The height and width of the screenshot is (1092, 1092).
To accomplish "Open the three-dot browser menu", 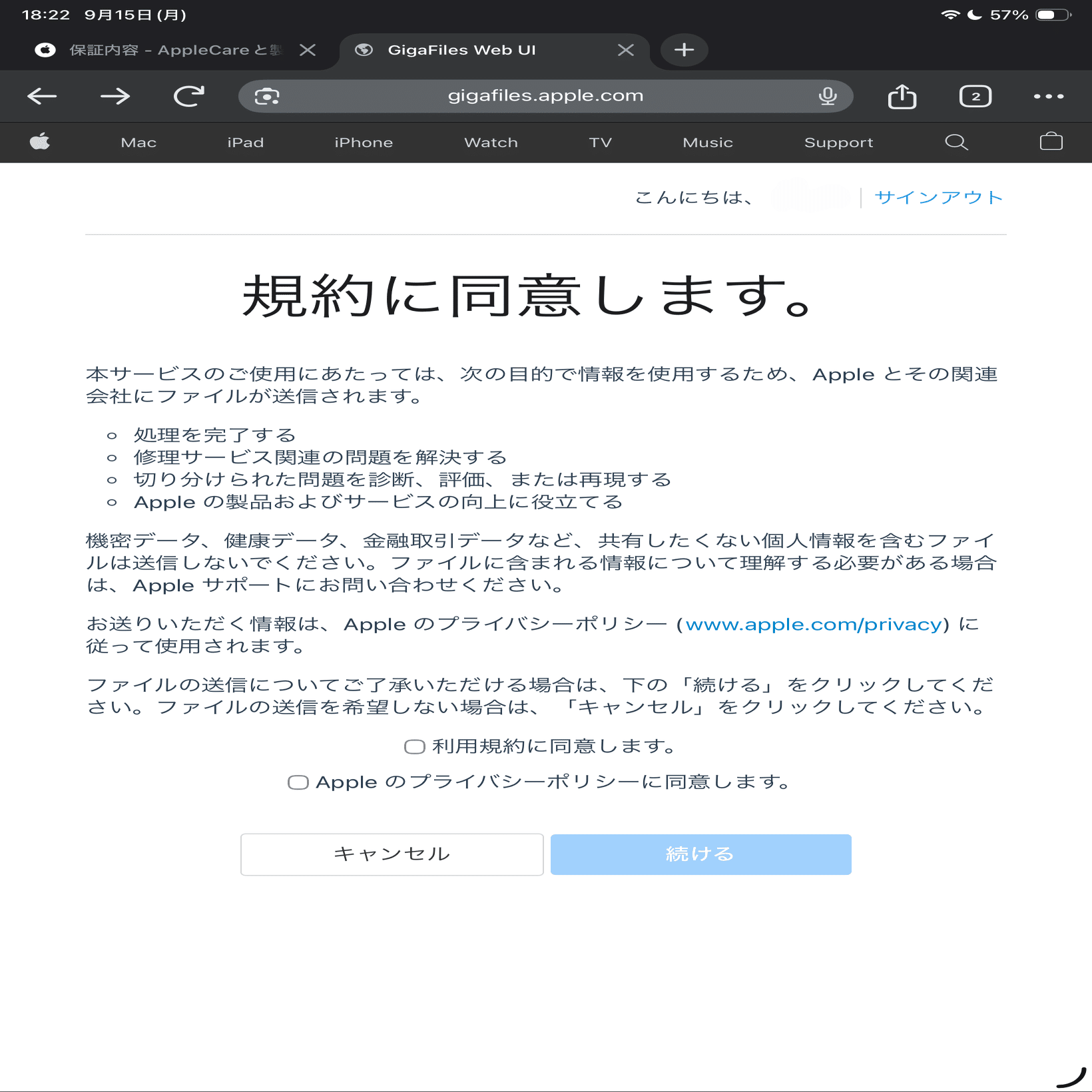I will click(x=1047, y=96).
